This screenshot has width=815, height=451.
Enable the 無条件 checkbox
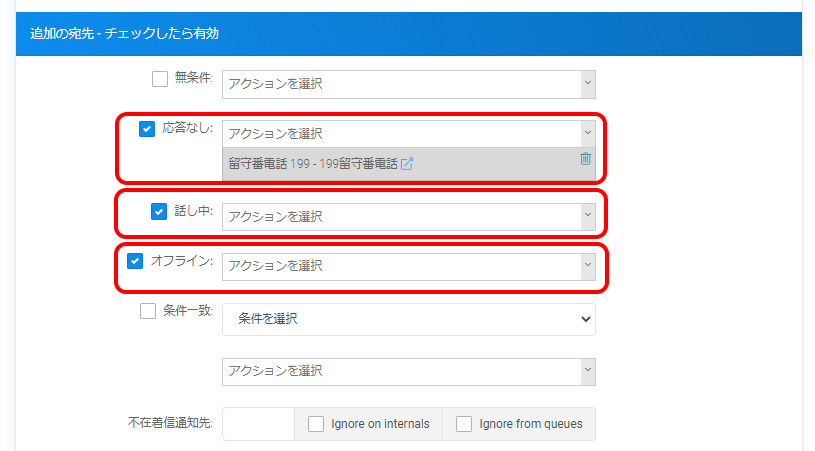159,79
